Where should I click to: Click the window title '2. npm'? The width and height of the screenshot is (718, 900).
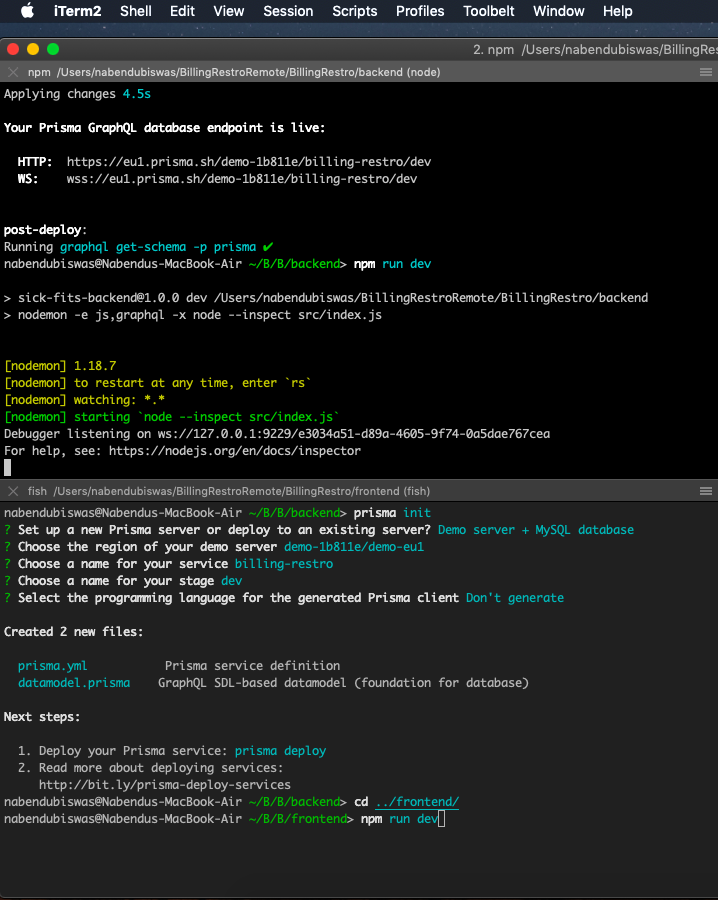coord(494,49)
